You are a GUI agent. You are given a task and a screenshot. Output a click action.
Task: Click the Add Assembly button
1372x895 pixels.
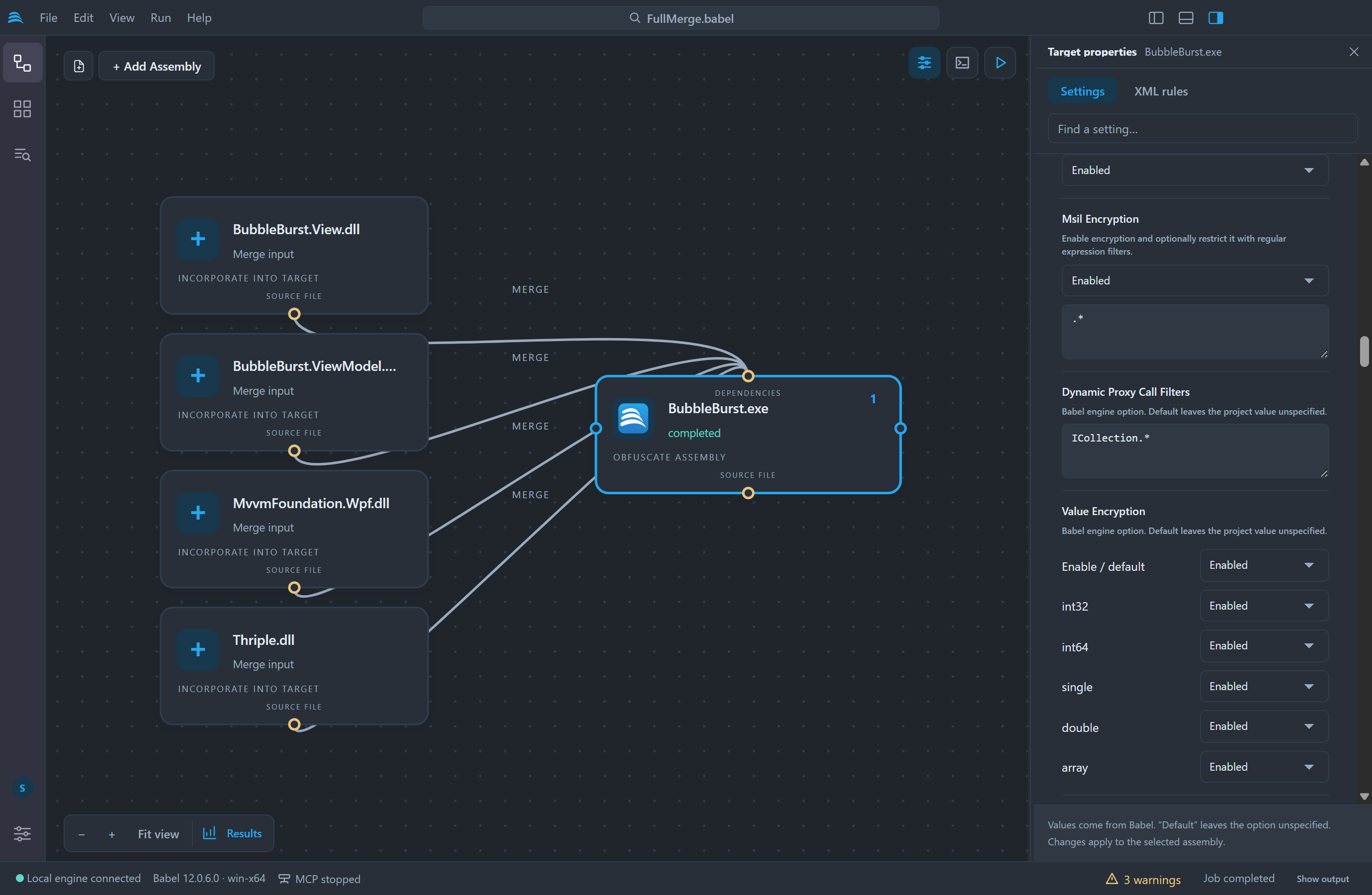(157, 66)
